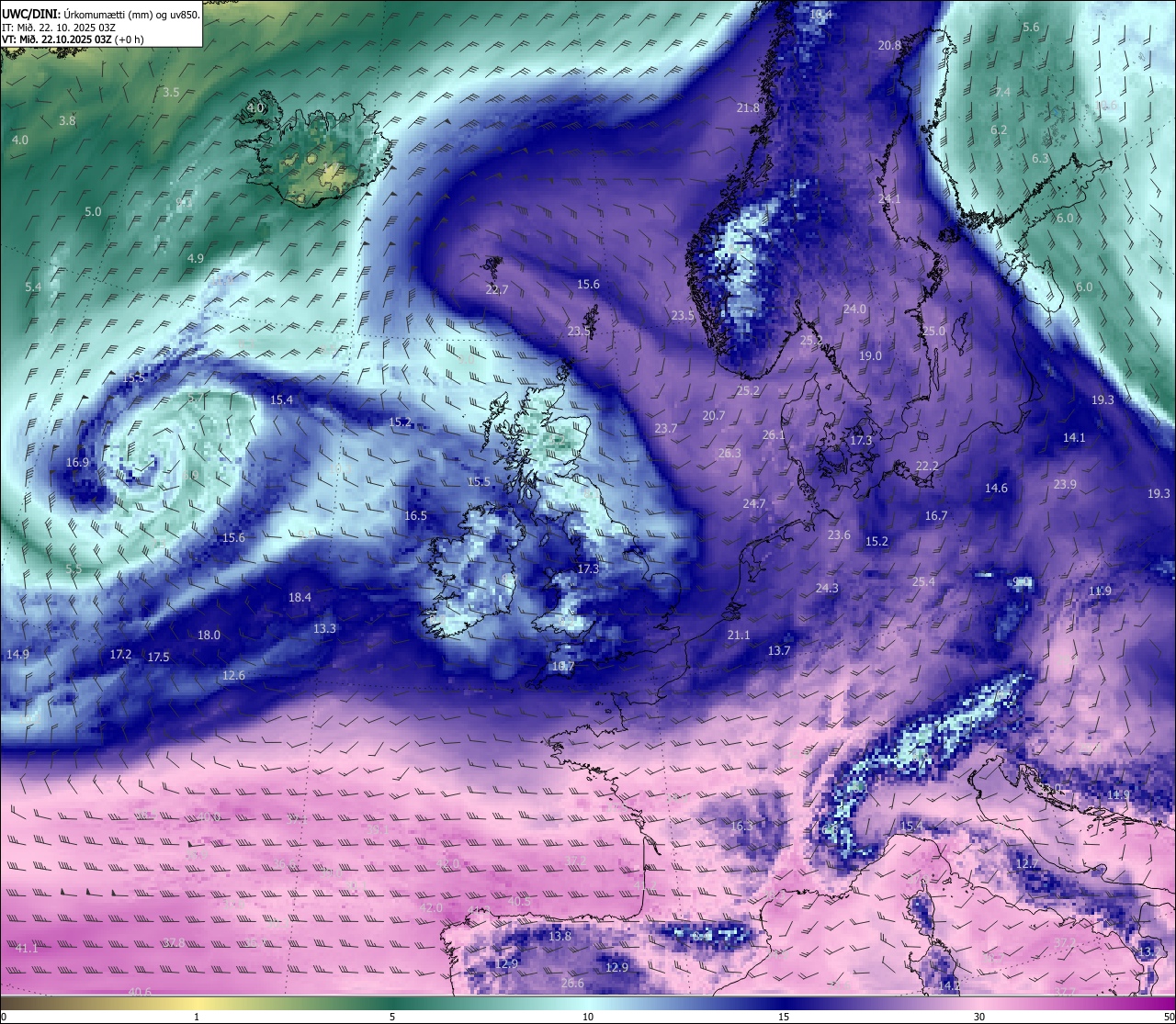Select the '13.8' value over Spain
1176x1024 pixels.
[x=560, y=936]
